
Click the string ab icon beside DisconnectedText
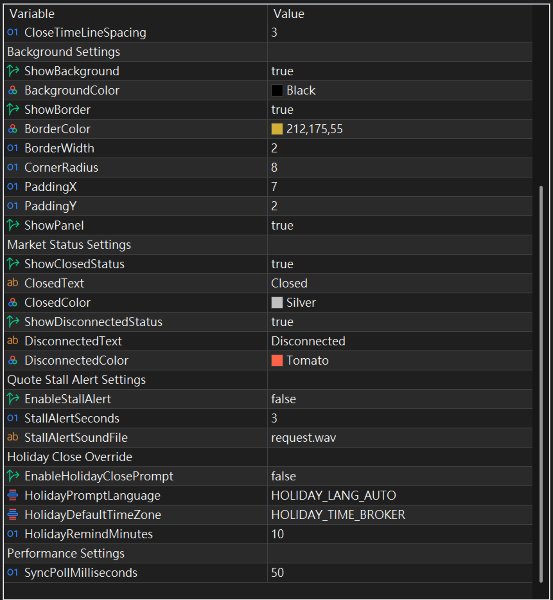click(x=13, y=341)
